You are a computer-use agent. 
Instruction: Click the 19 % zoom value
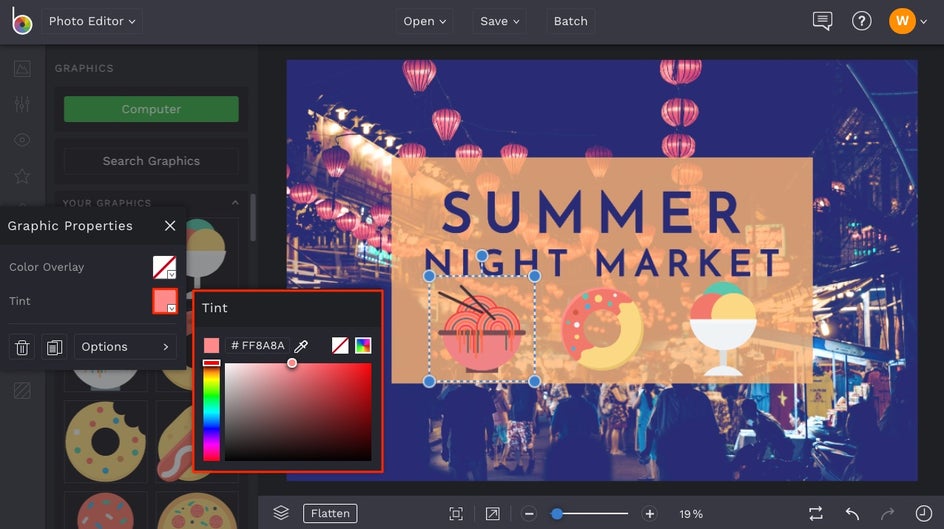(691, 514)
